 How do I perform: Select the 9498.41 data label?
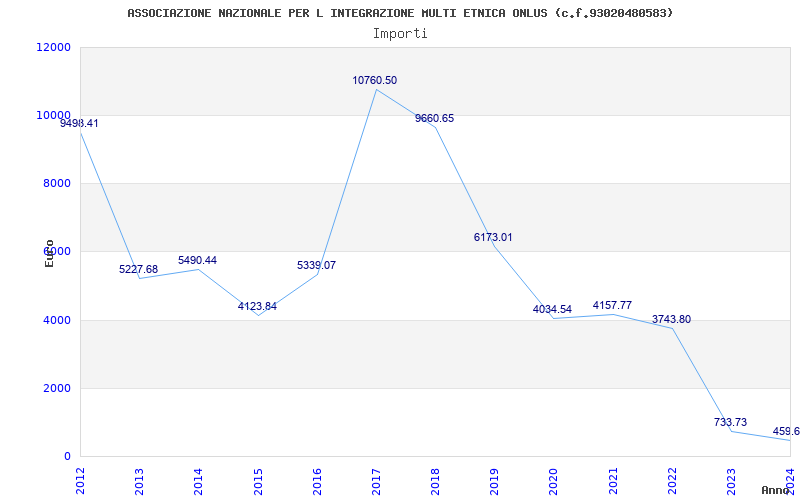[79, 123]
